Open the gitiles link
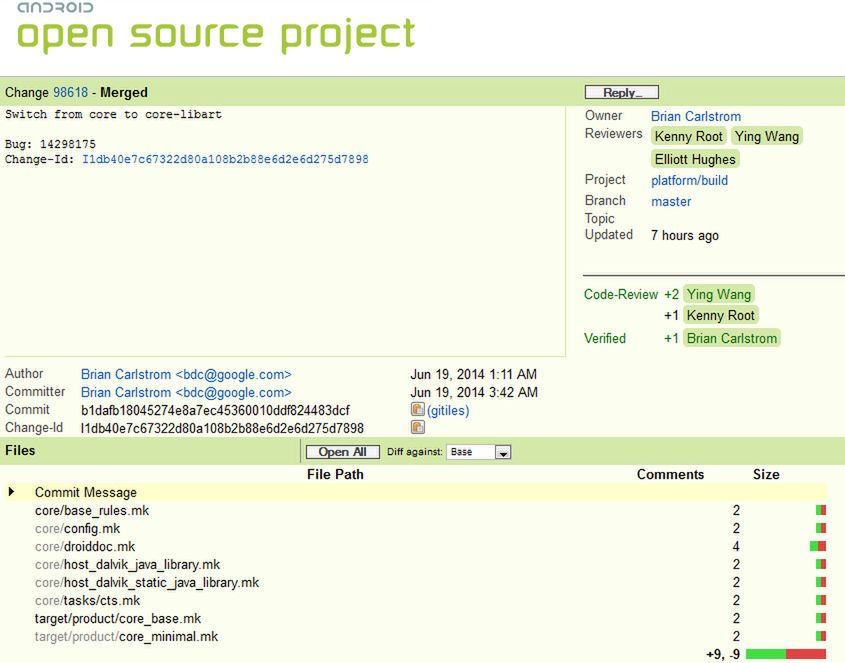The width and height of the screenshot is (845, 663). tap(448, 410)
